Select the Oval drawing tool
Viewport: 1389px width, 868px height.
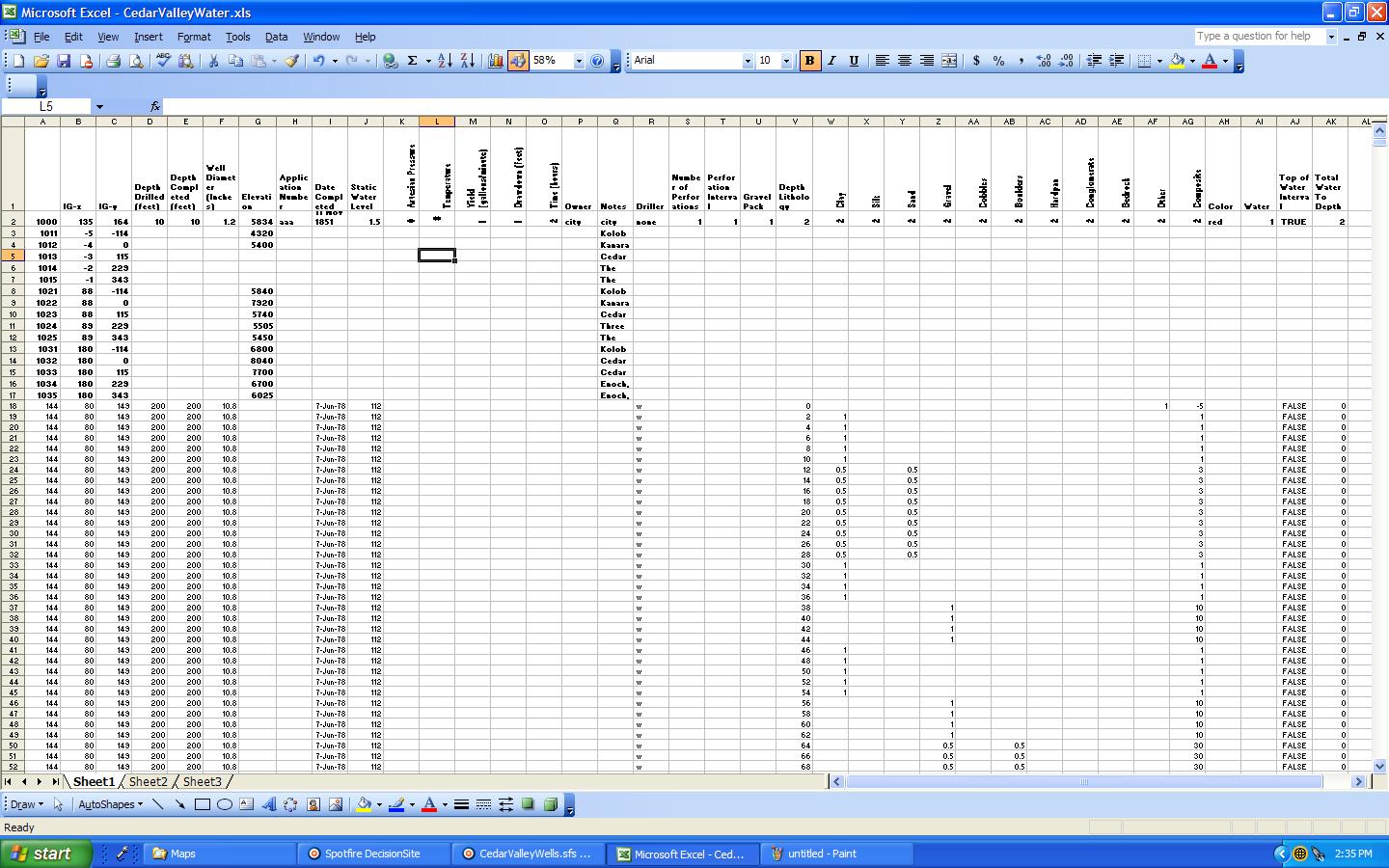[224, 804]
